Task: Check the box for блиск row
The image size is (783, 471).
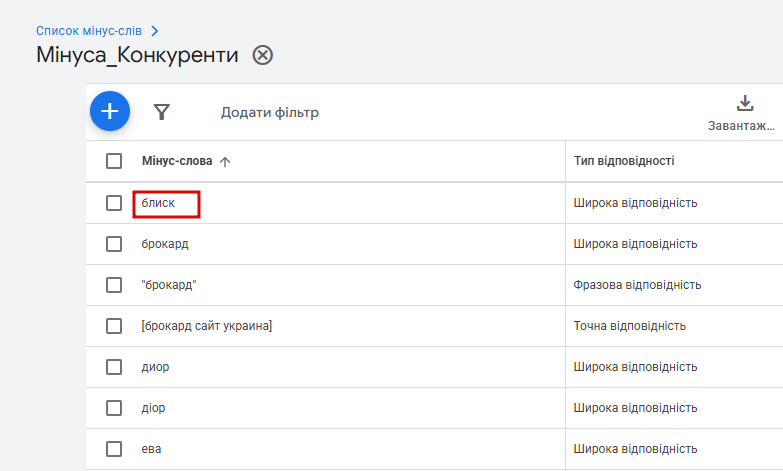Action: point(114,203)
